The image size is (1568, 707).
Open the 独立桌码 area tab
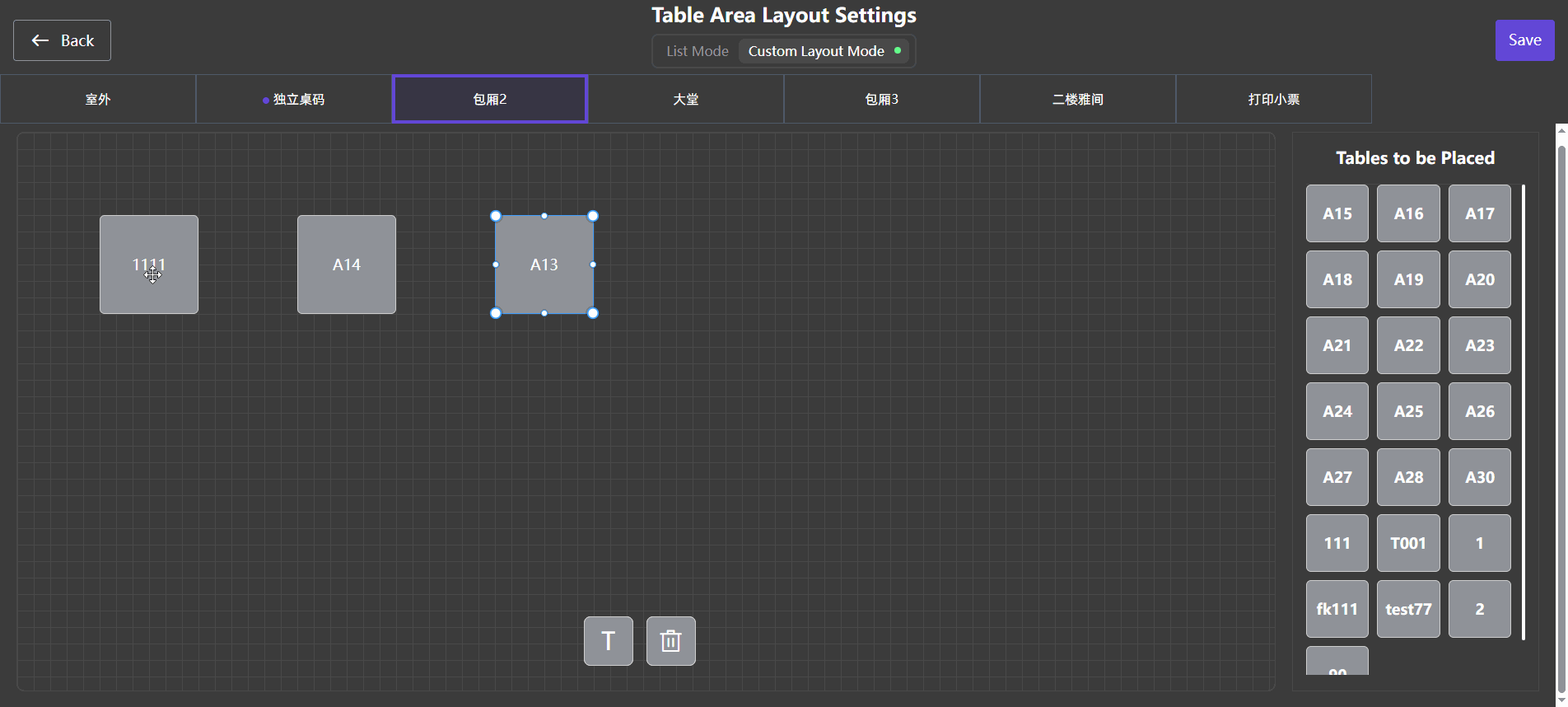(294, 99)
